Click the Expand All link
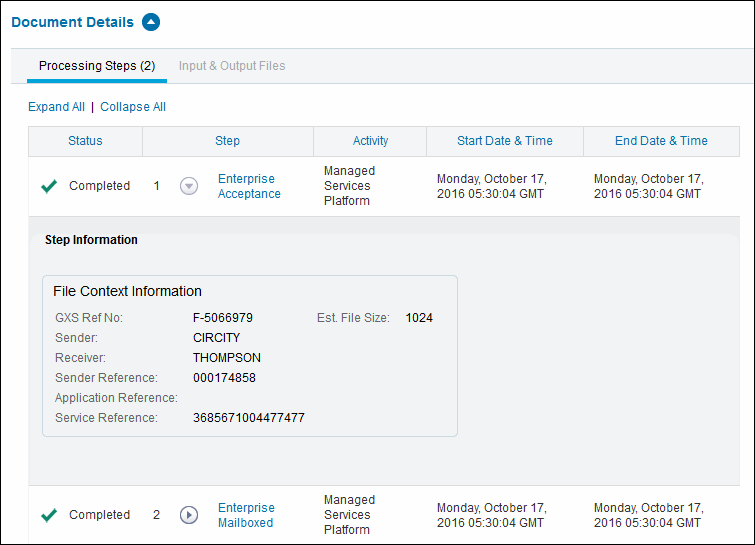The image size is (755, 545). (56, 107)
